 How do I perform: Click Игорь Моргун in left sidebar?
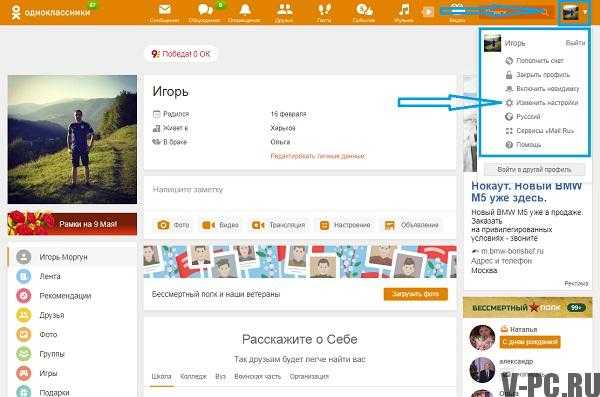click(x=64, y=257)
